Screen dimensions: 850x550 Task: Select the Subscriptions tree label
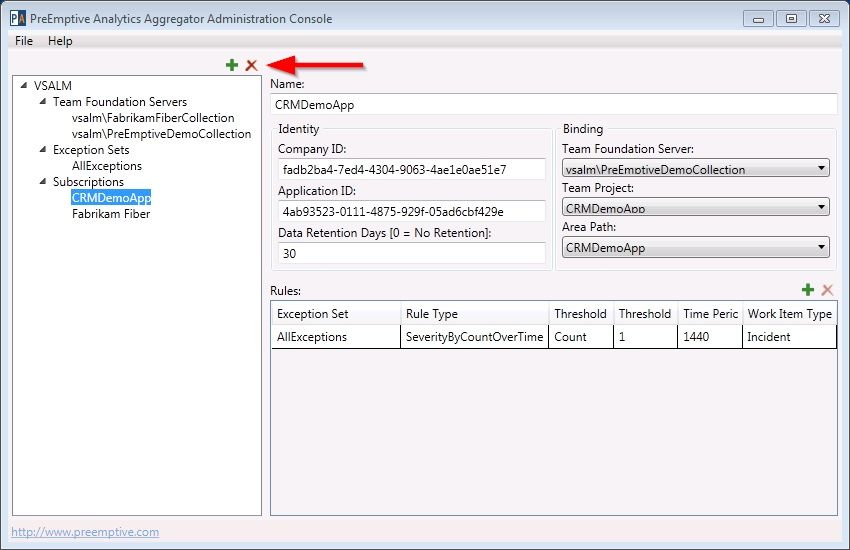pyautogui.click(x=88, y=182)
